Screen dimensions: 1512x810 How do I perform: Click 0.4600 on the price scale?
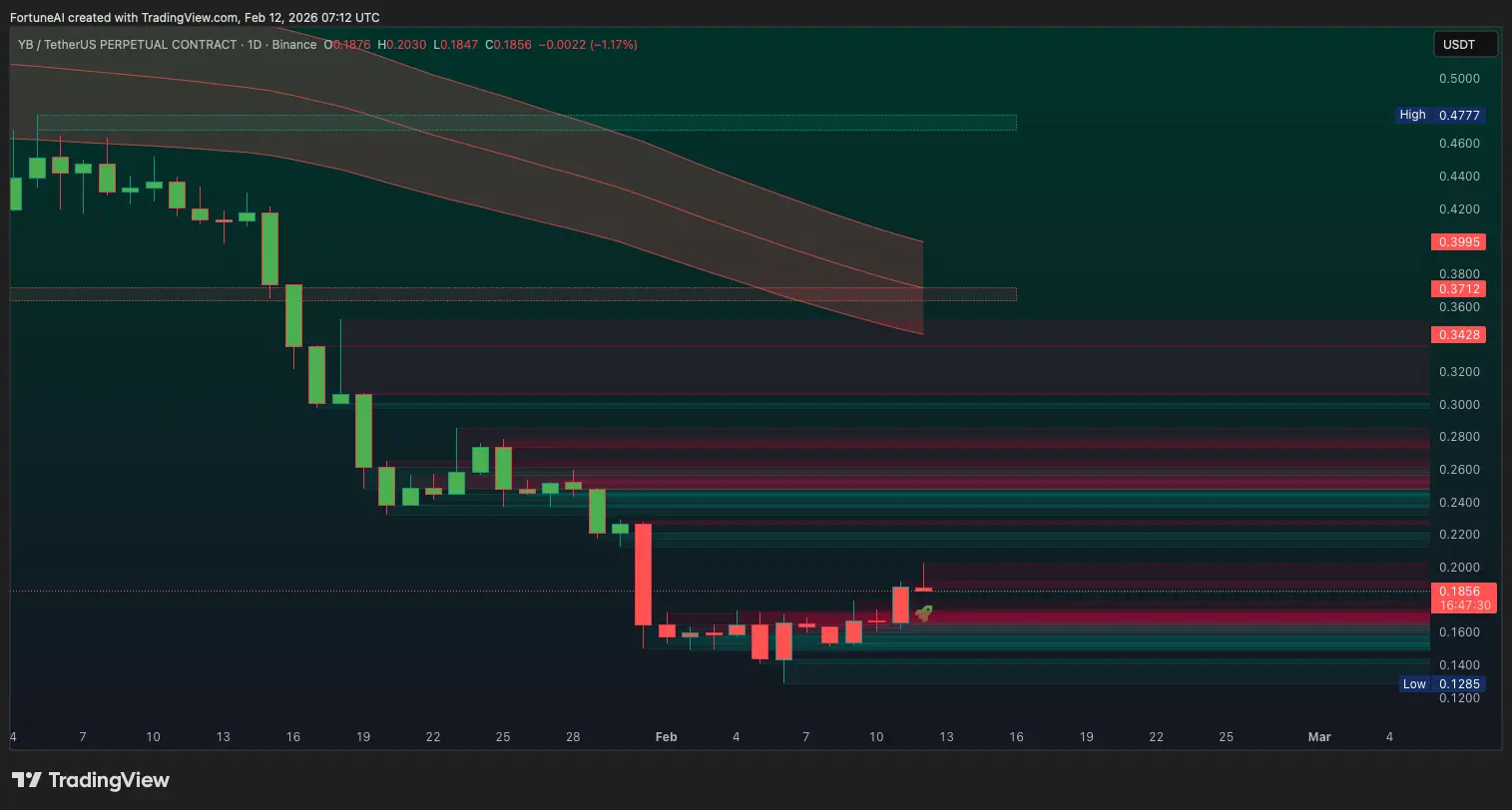(x=1459, y=144)
